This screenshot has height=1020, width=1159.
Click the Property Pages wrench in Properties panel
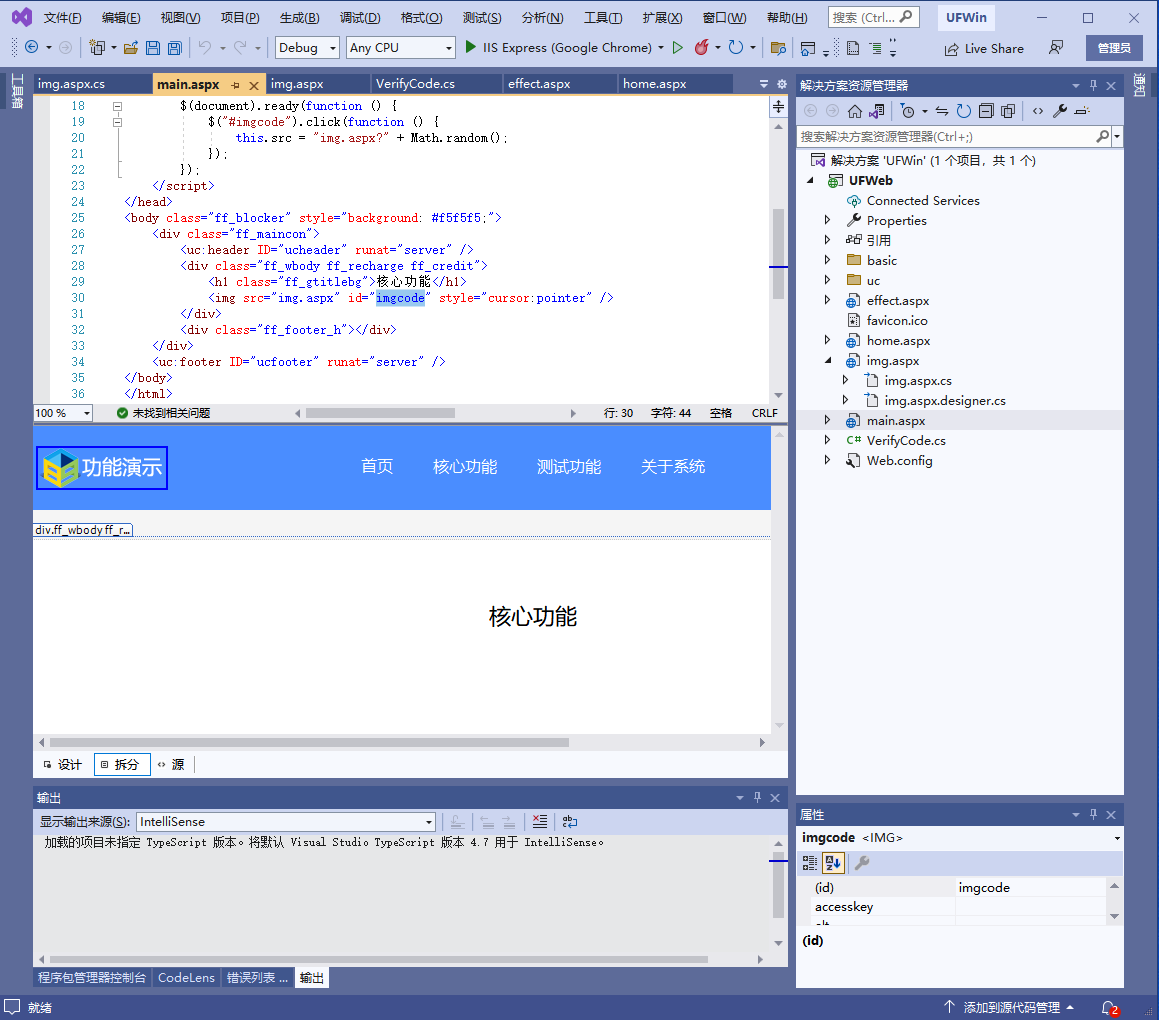862,863
